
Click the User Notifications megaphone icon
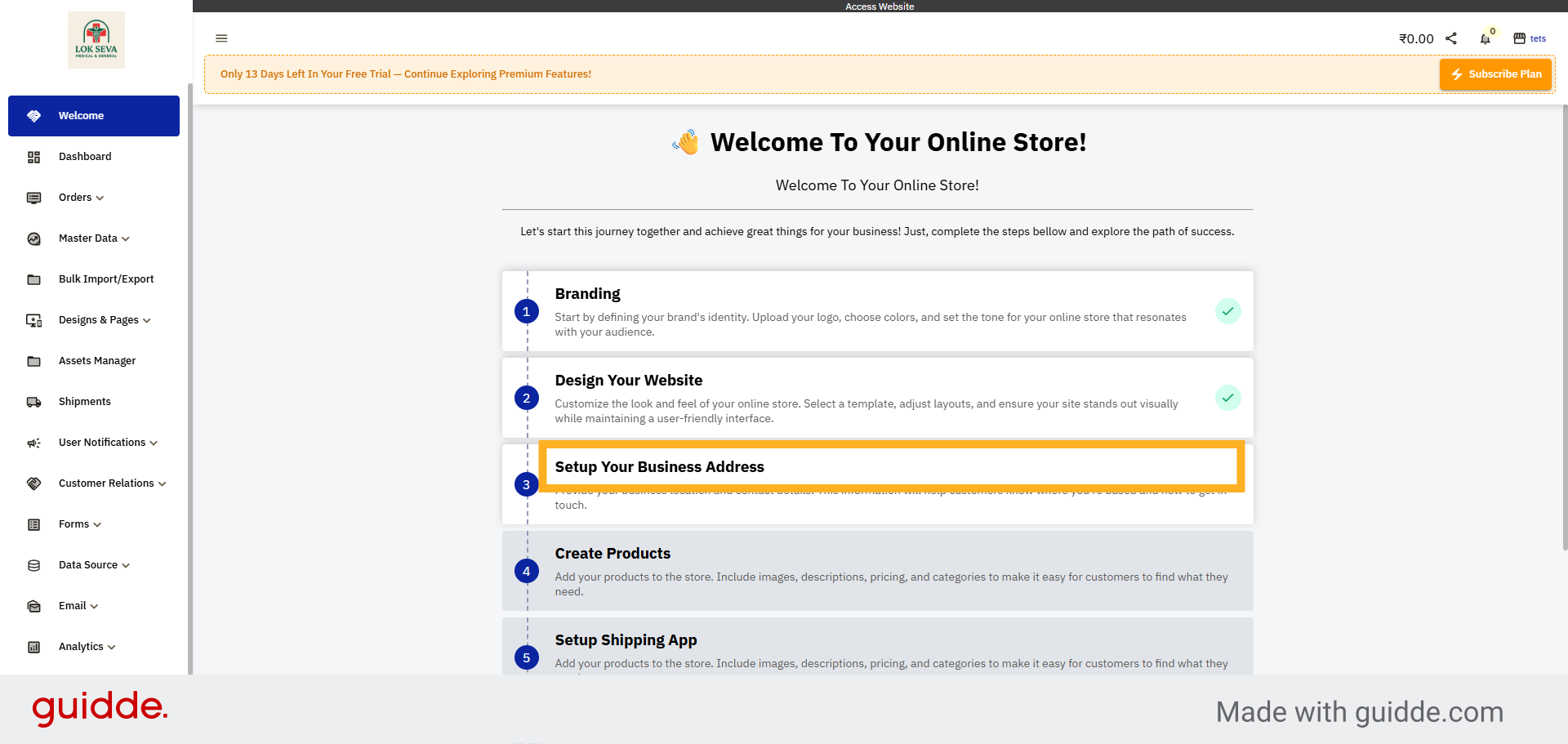pyautogui.click(x=33, y=443)
